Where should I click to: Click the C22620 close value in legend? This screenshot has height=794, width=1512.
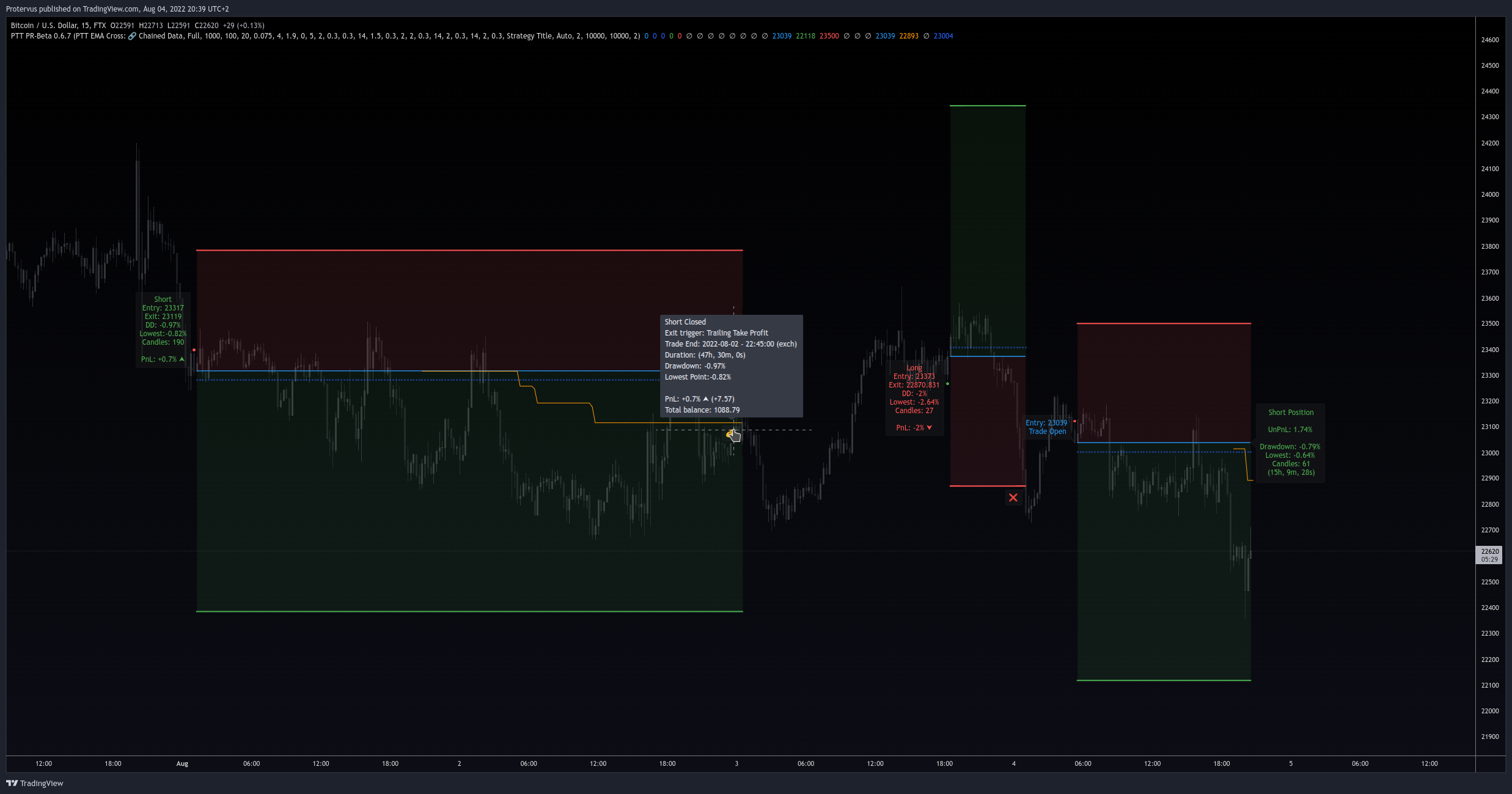click(x=207, y=26)
